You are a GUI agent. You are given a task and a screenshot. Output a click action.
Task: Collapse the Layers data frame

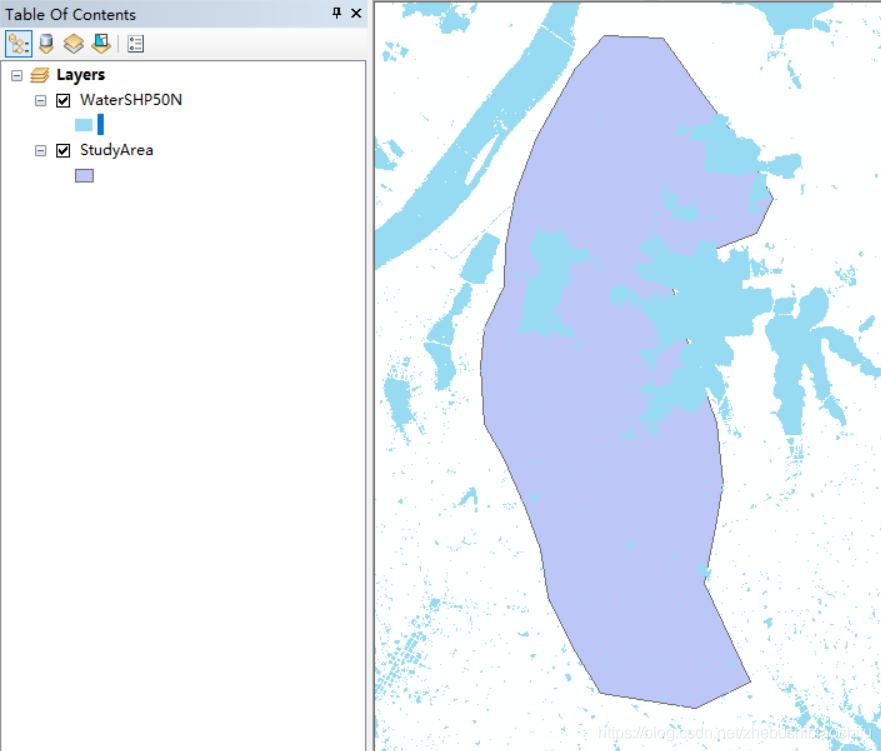[x=15, y=74]
